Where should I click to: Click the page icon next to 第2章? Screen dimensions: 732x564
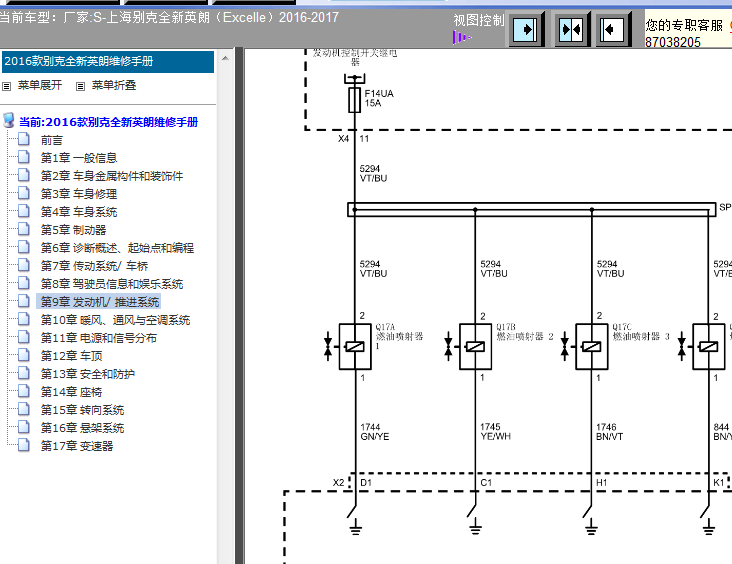pos(24,175)
